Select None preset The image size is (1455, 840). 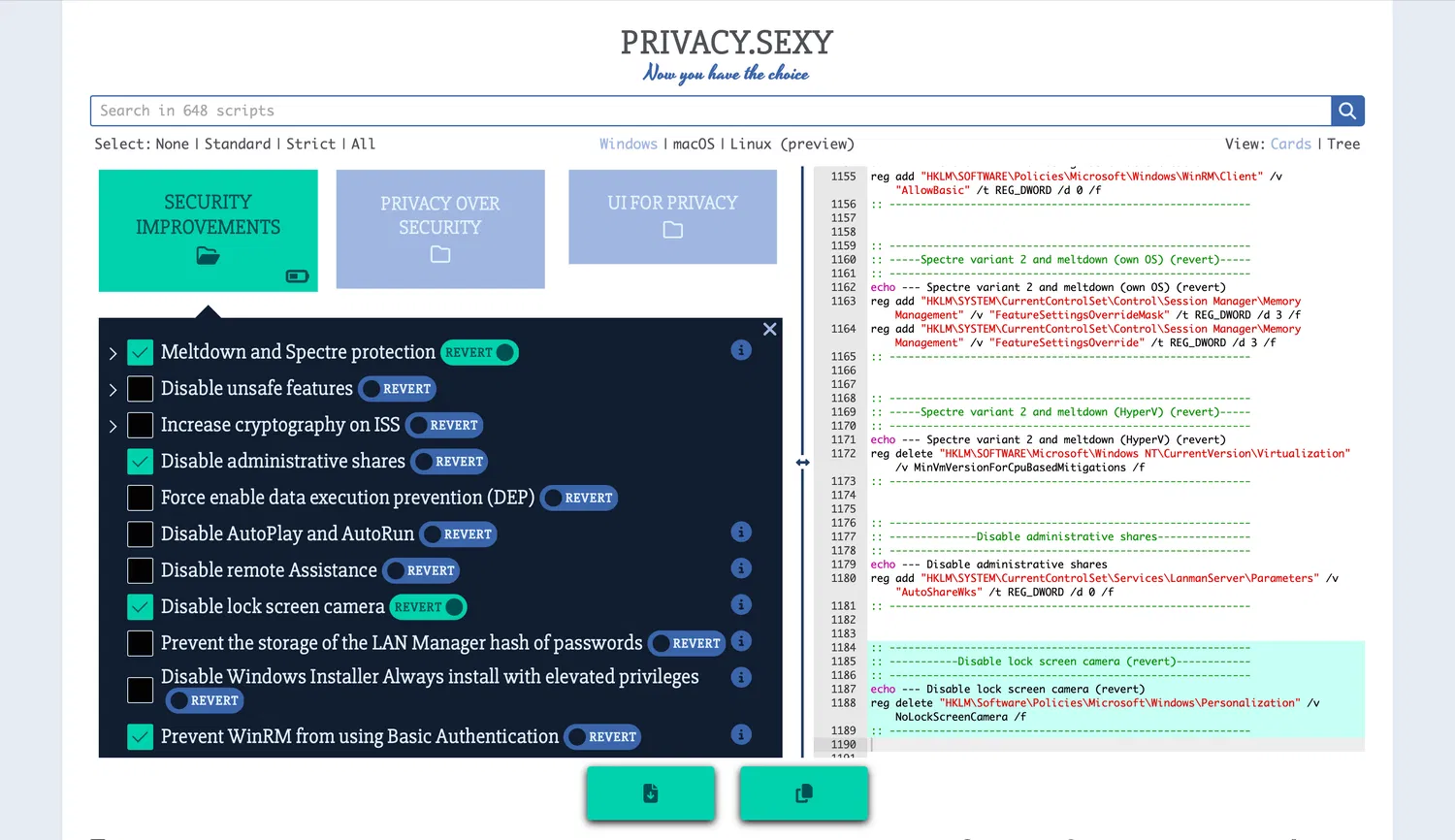pos(172,144)
